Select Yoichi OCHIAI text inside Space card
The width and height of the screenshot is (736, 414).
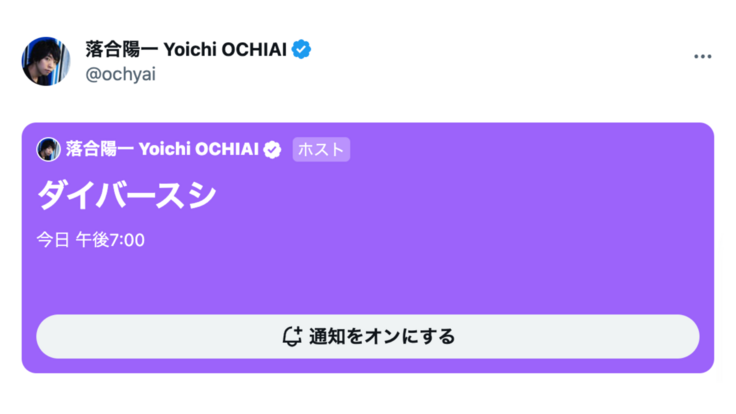point(199,150)
